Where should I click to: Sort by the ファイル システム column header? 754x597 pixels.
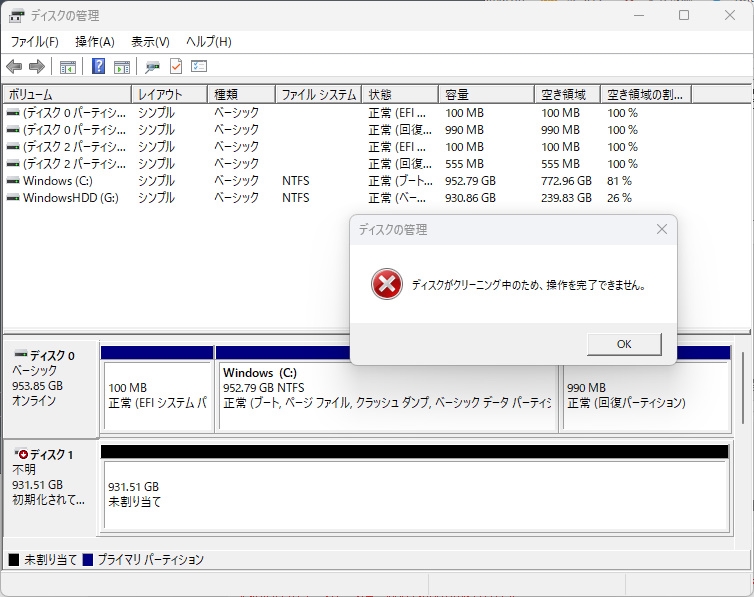tap(319, 94)
